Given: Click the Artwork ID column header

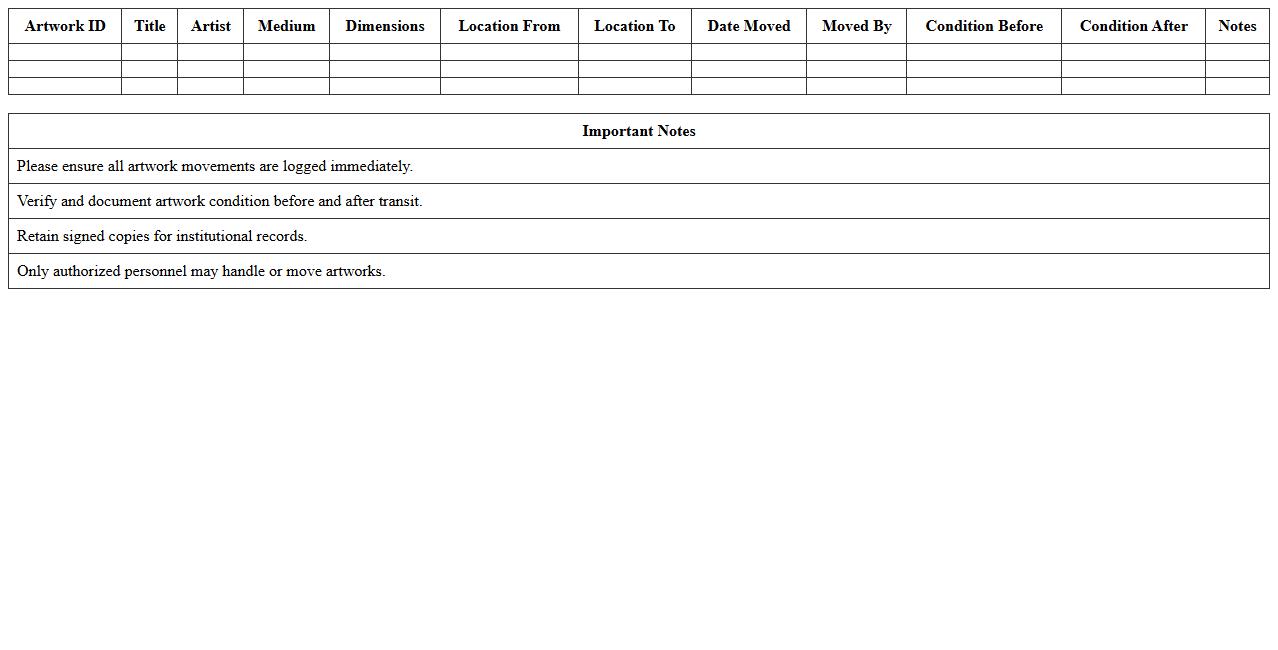Looking at the screenshot, I should 65,26.
